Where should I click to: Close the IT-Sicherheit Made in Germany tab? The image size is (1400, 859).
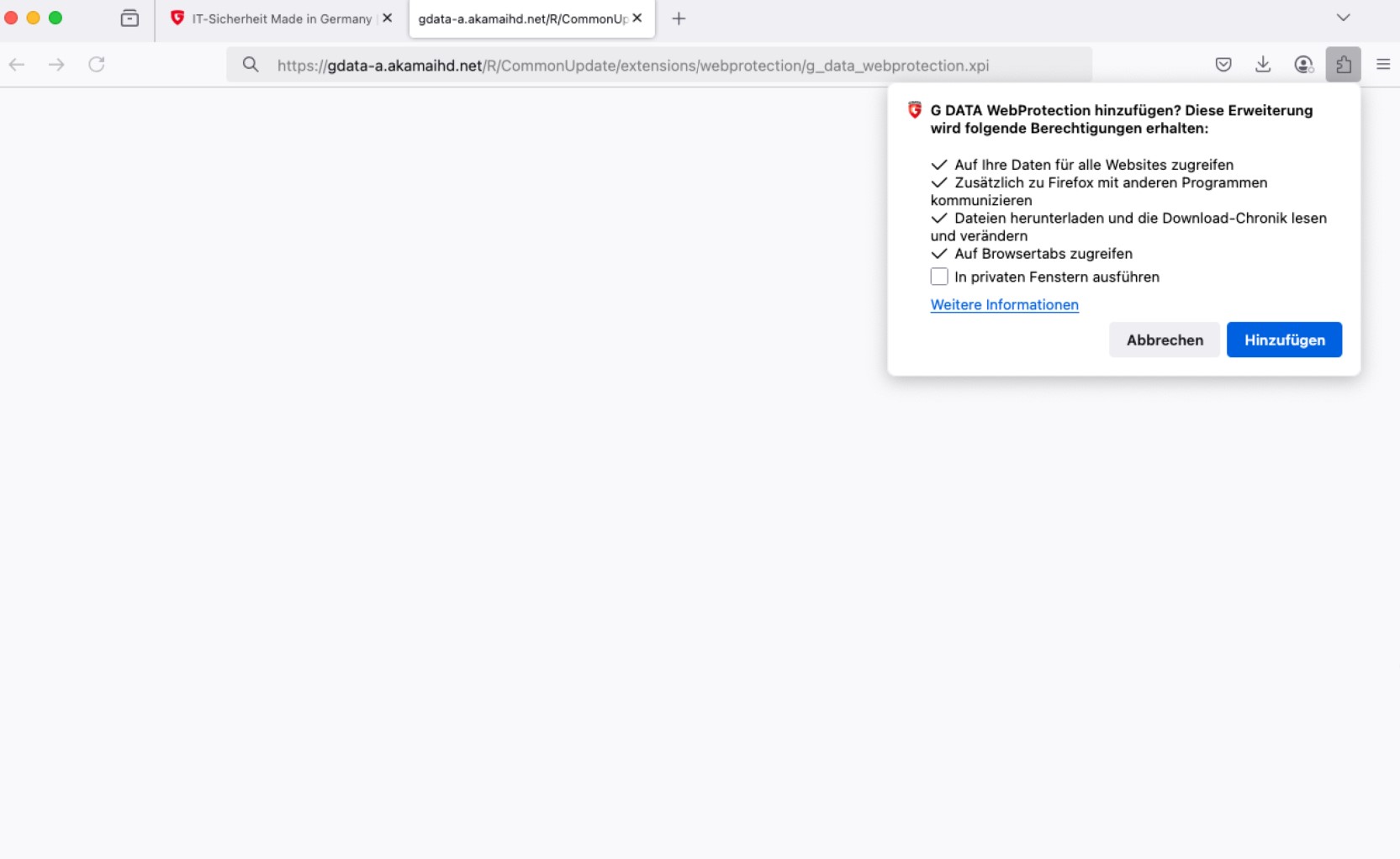coord(388,18)
